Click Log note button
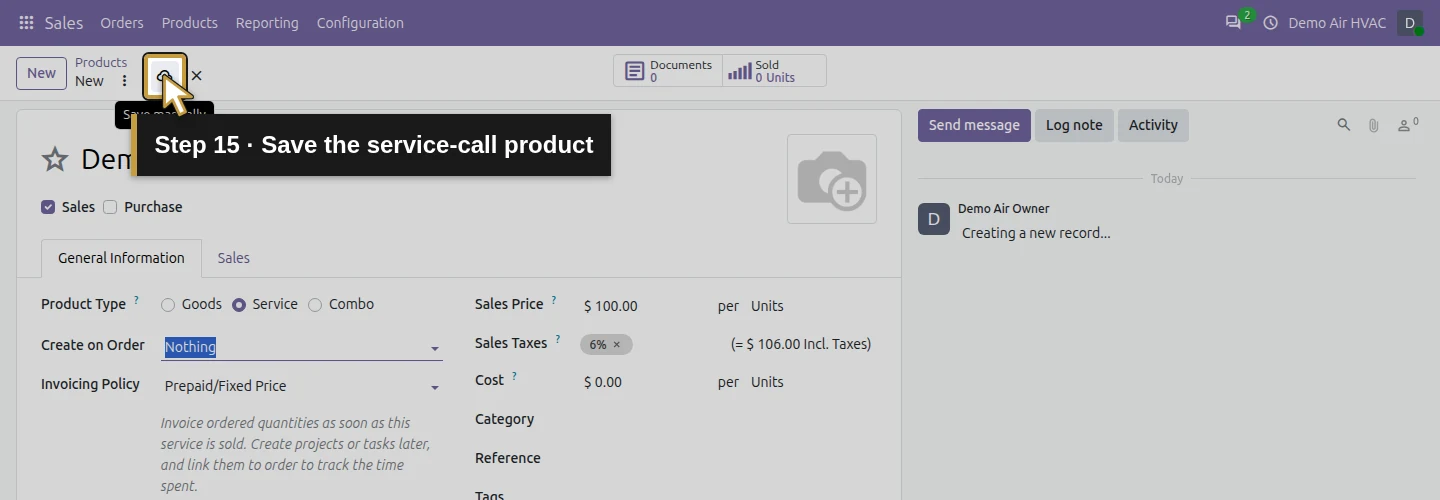Image resolution: width=1440 pixels, height=500 pixels. click(x=1074, y=125)
